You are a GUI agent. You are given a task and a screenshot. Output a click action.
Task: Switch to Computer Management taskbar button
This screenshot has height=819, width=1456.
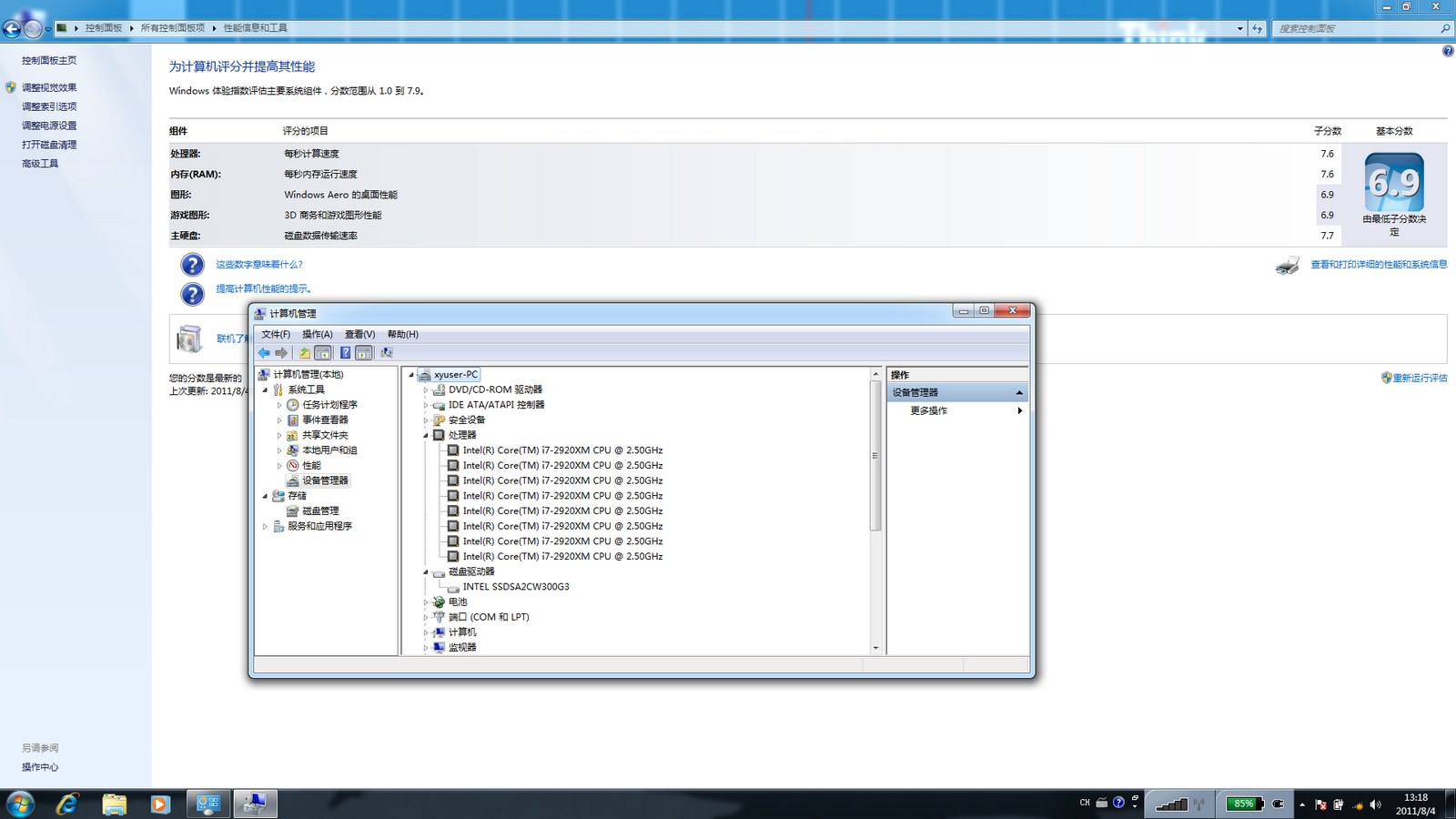[x=255, y=804]
